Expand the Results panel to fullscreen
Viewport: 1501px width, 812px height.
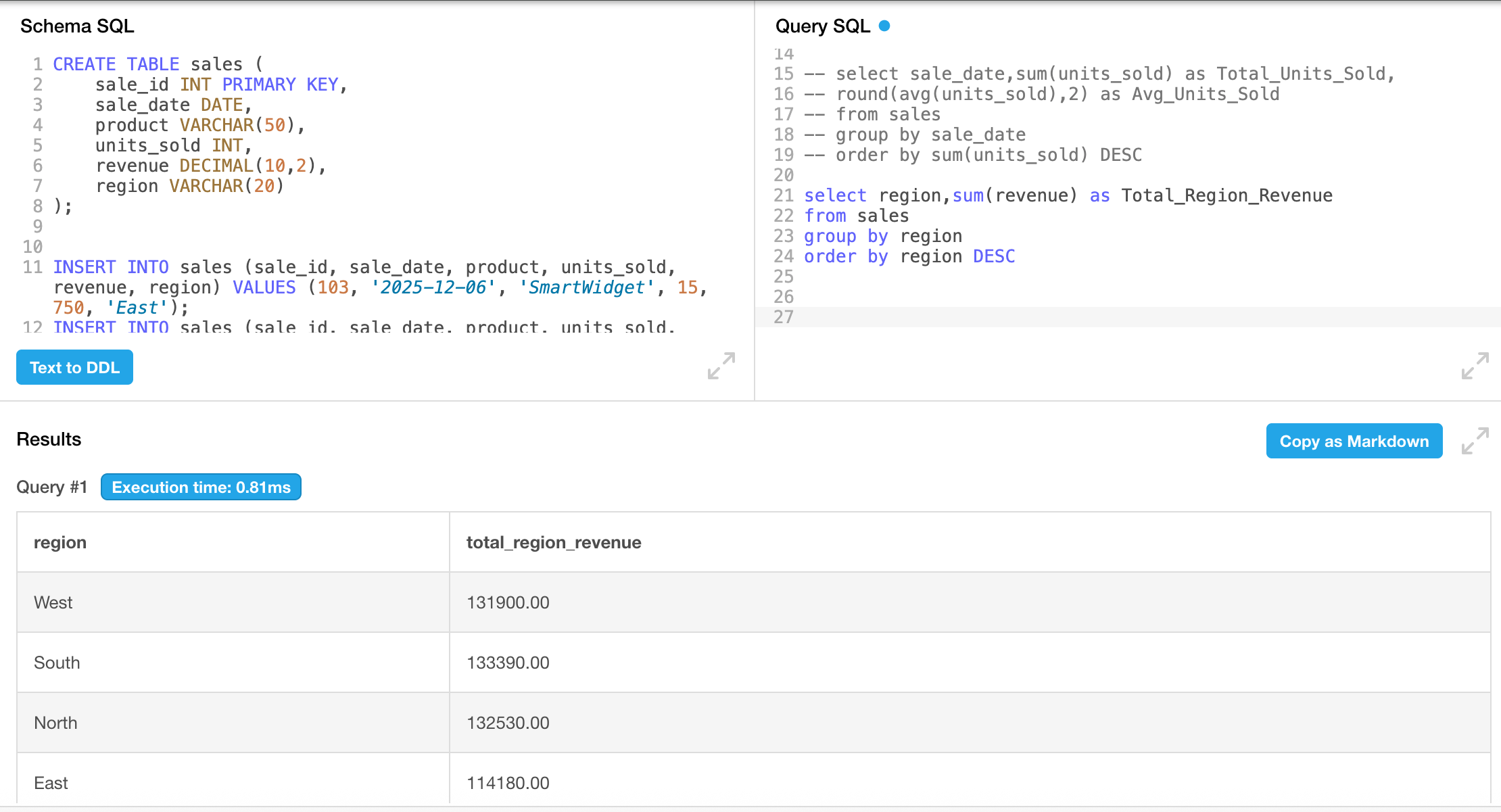pos(1476,440)
